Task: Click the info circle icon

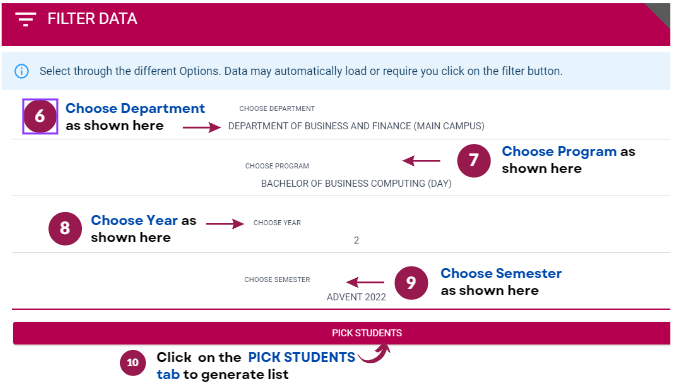Action: [x=22, y=71]
